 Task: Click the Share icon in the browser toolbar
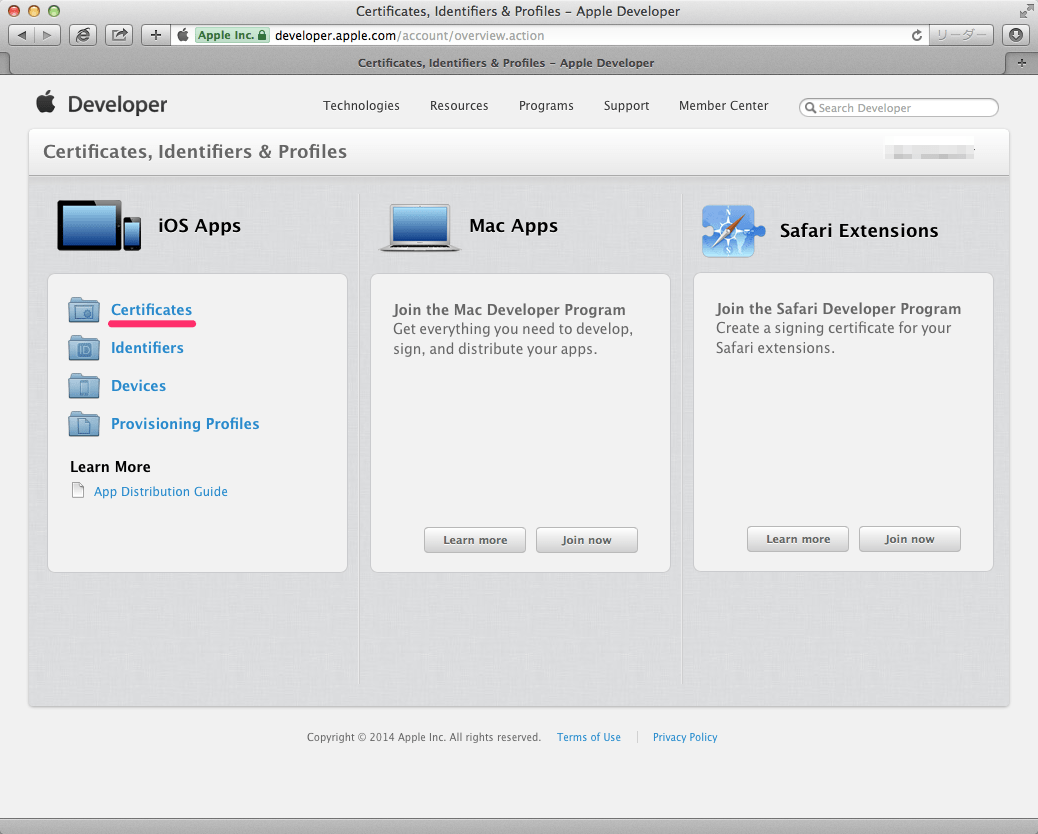(118, 33)
